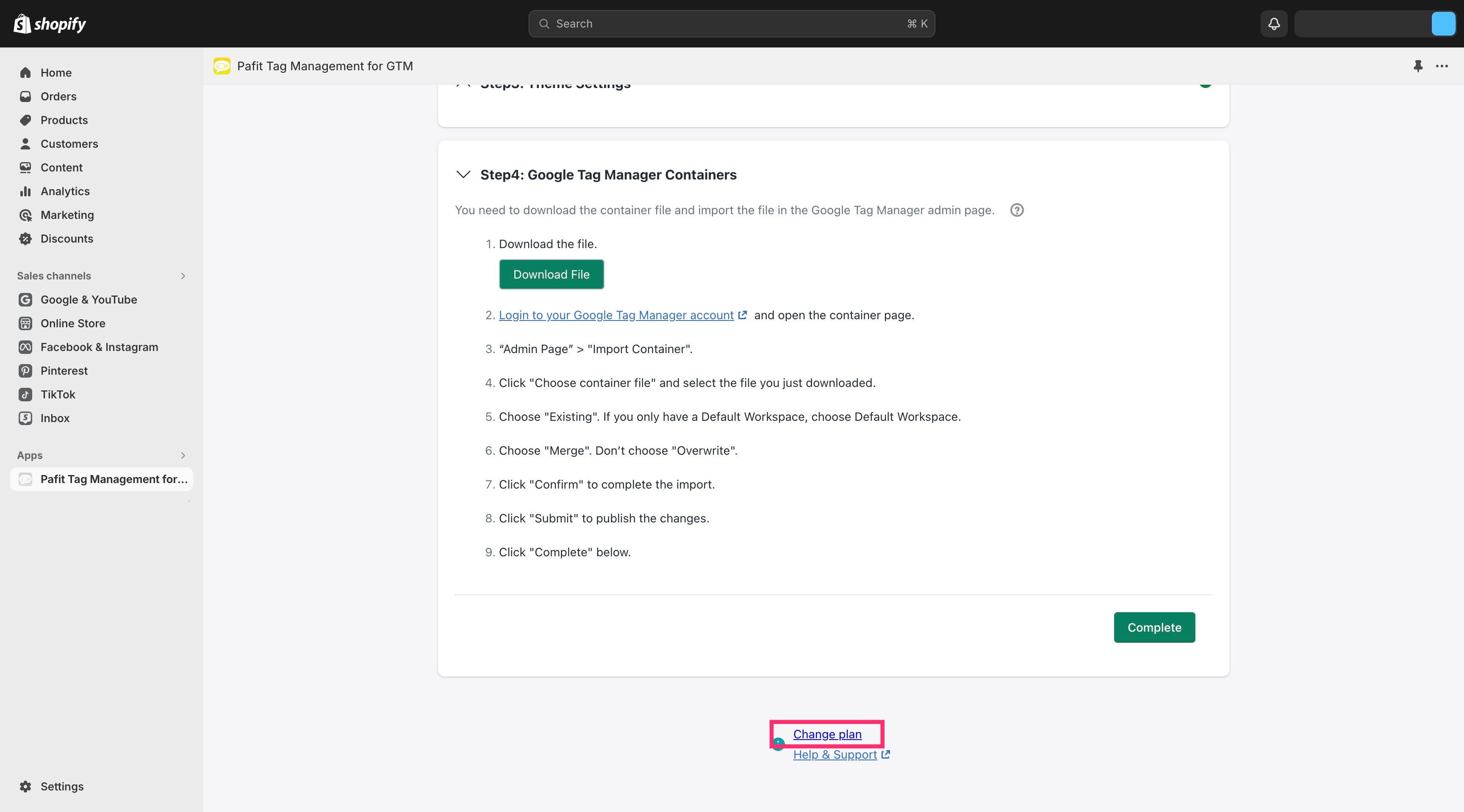Click the Pafit app logo icon
The height and width of the screenshot is (812, 1464).
point(222,66)
